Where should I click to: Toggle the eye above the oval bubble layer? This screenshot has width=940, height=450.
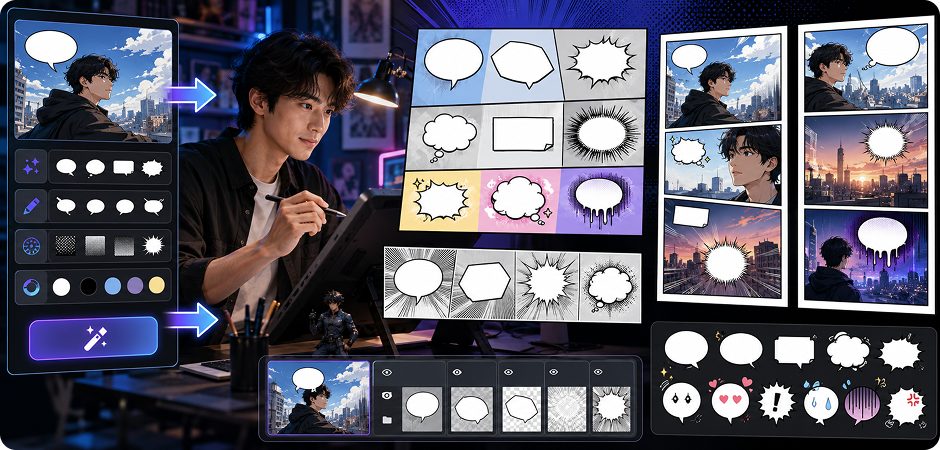(x=385, y=372)
